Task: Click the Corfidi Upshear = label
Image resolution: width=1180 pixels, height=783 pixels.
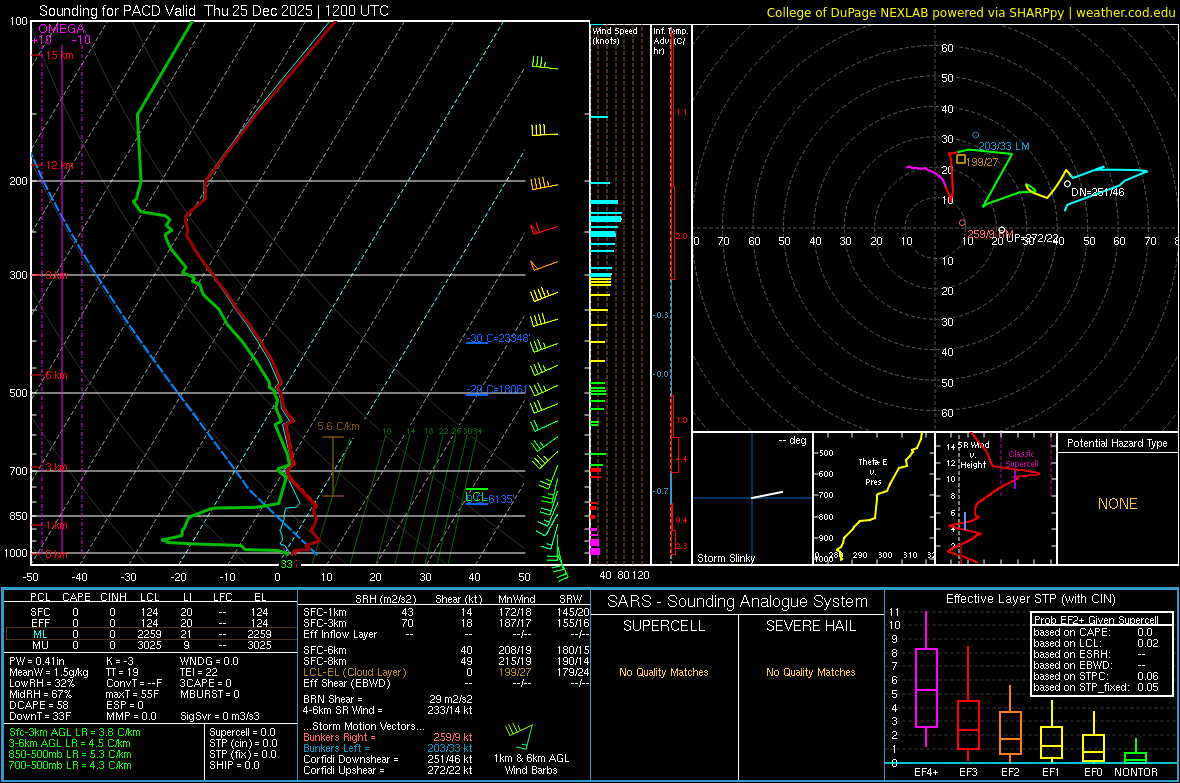Action: 343,770
